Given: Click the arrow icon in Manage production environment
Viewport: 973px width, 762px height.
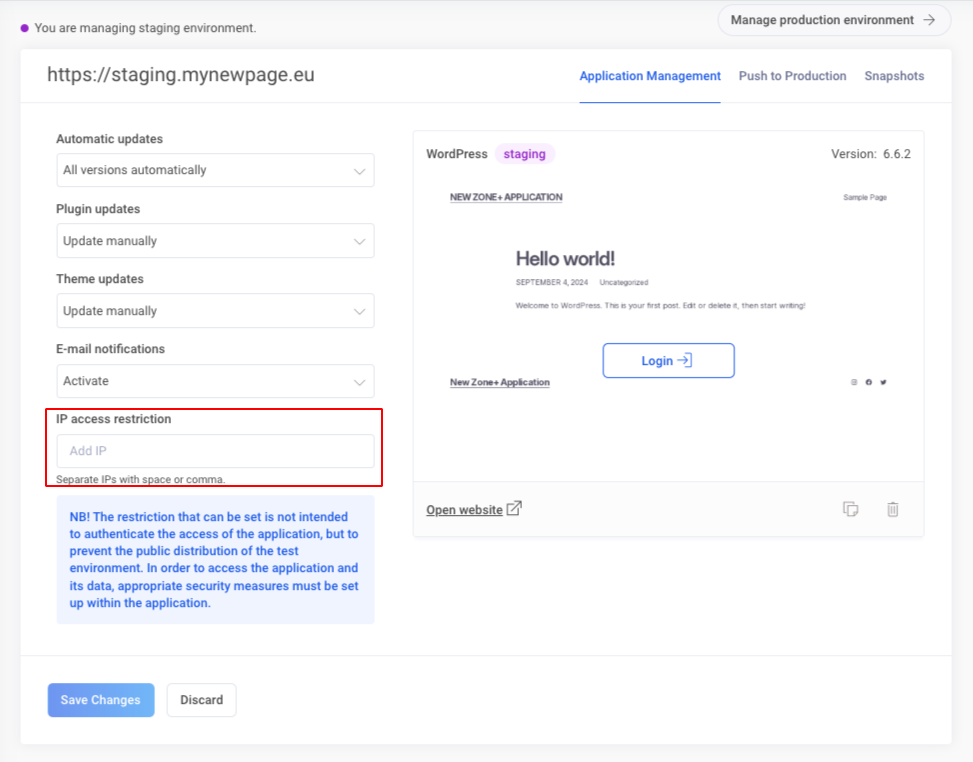Looking at the screenshot, I should coord(929,20).
